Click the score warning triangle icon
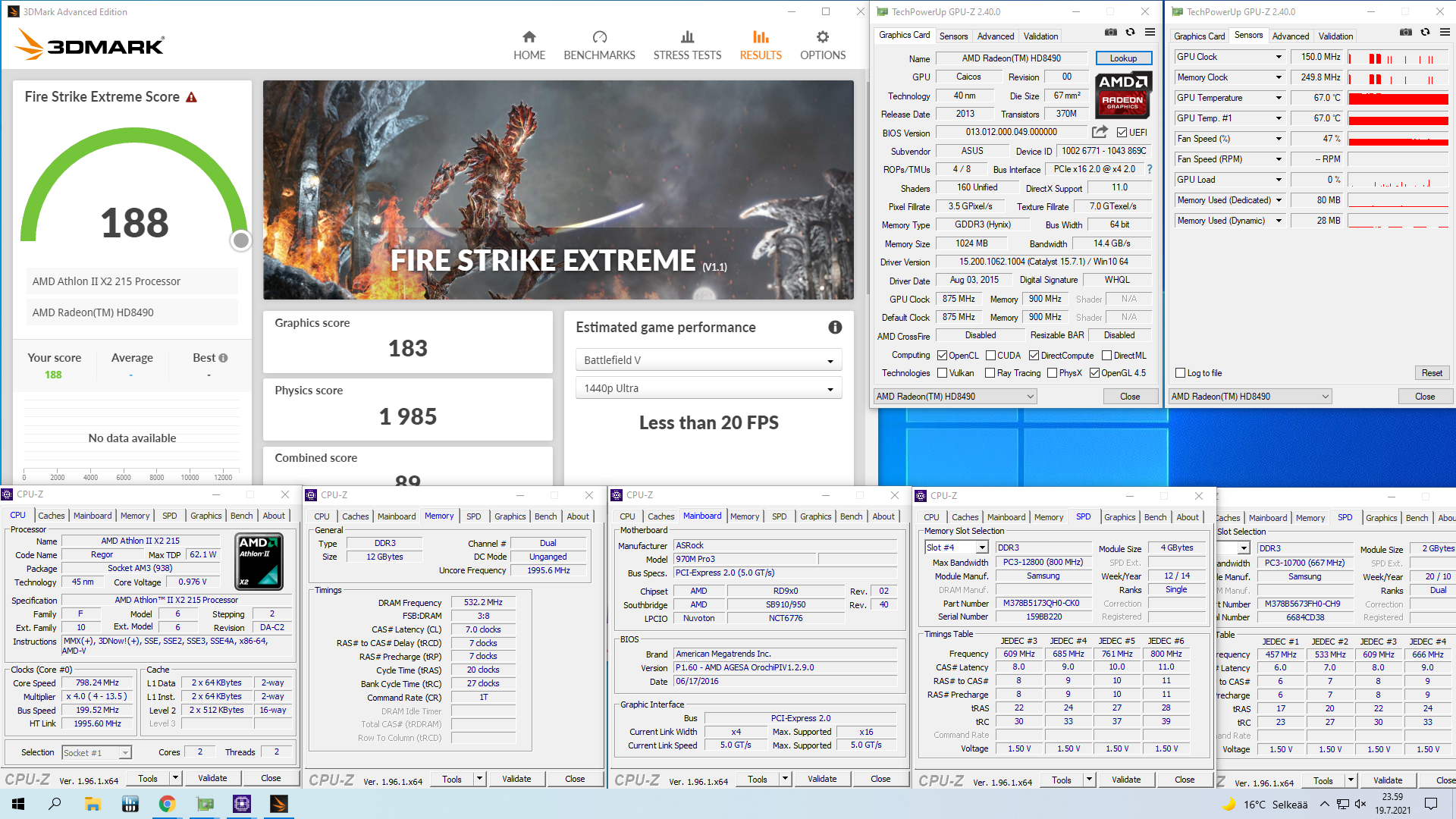The image size is (1456, 819). (192, 97)
